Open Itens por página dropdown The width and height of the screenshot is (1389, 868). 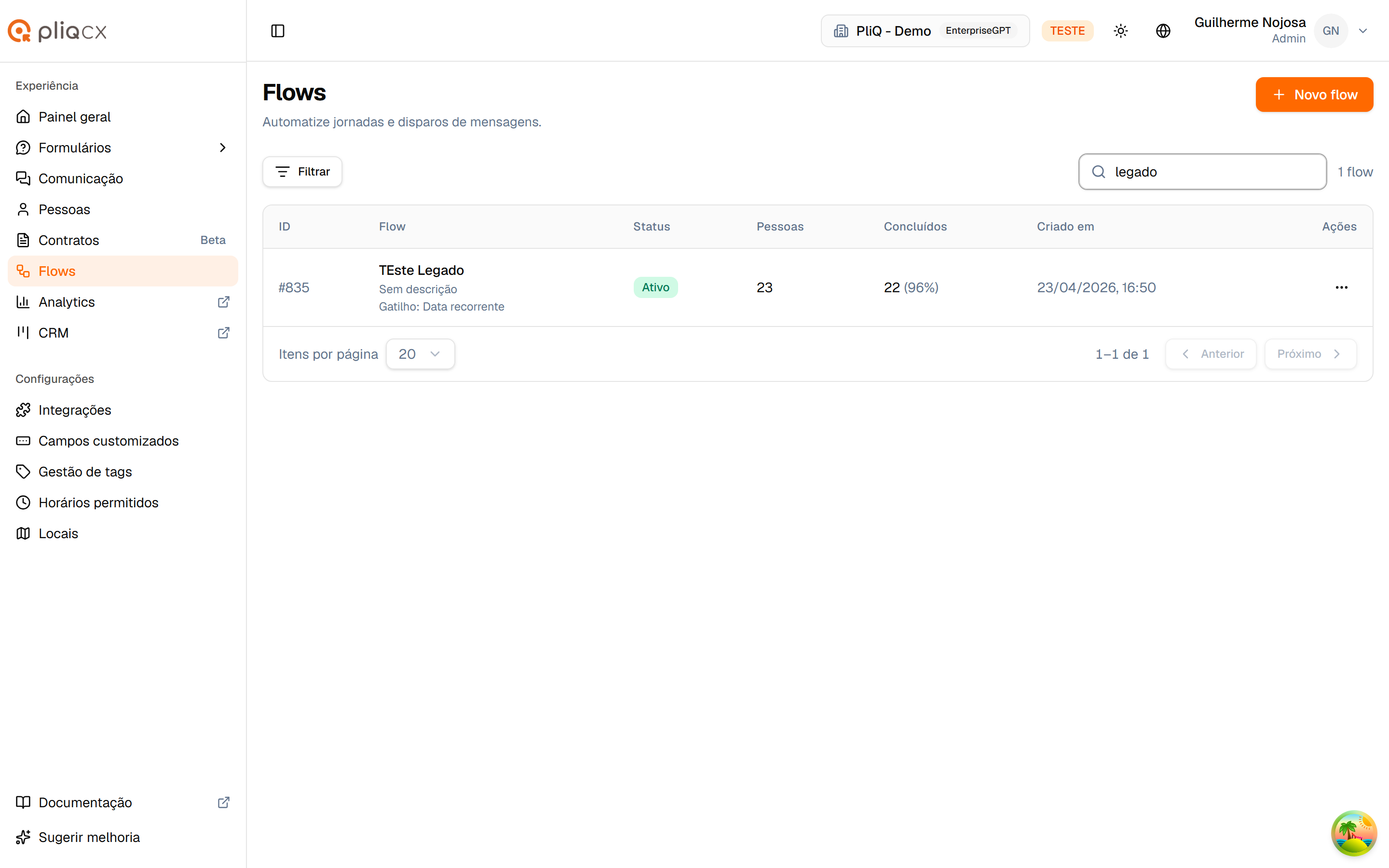[420, 354]
